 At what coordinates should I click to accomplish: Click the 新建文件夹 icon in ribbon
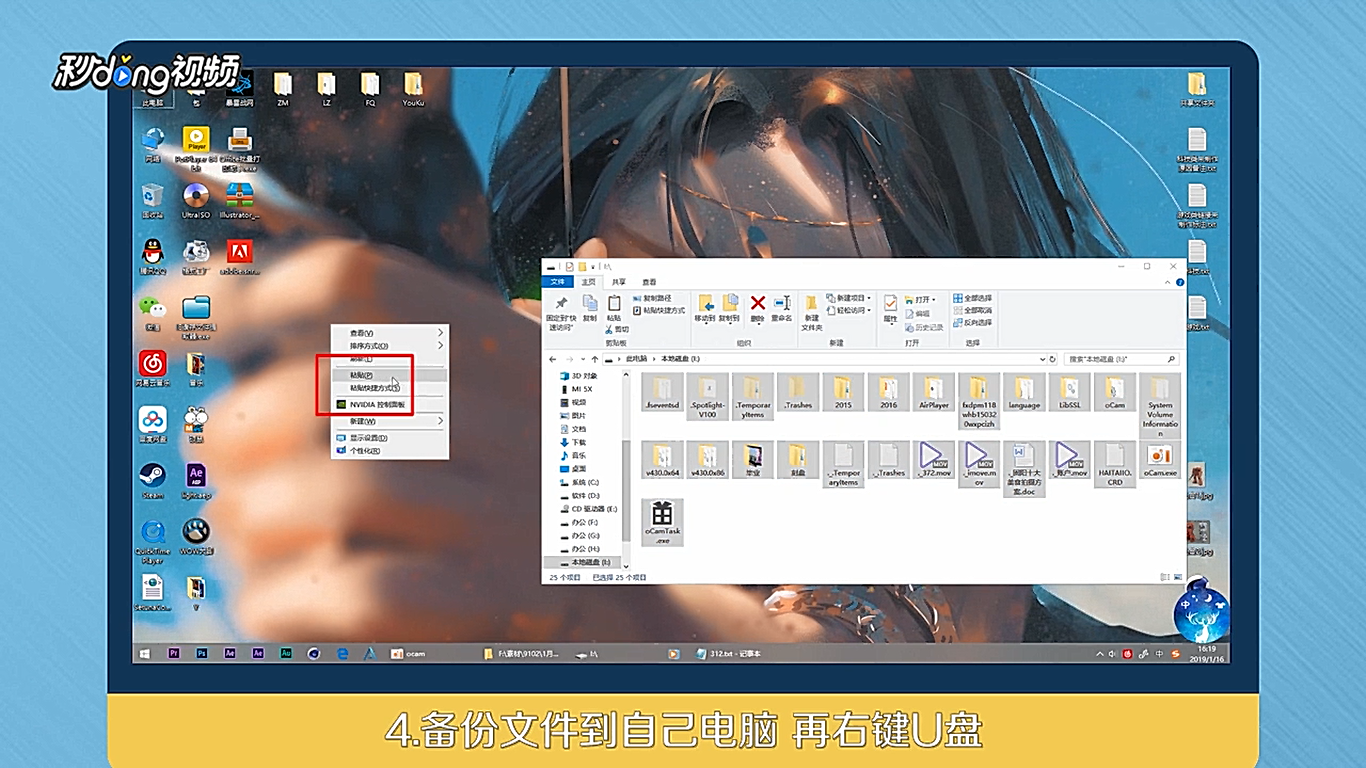coord(812,303)
